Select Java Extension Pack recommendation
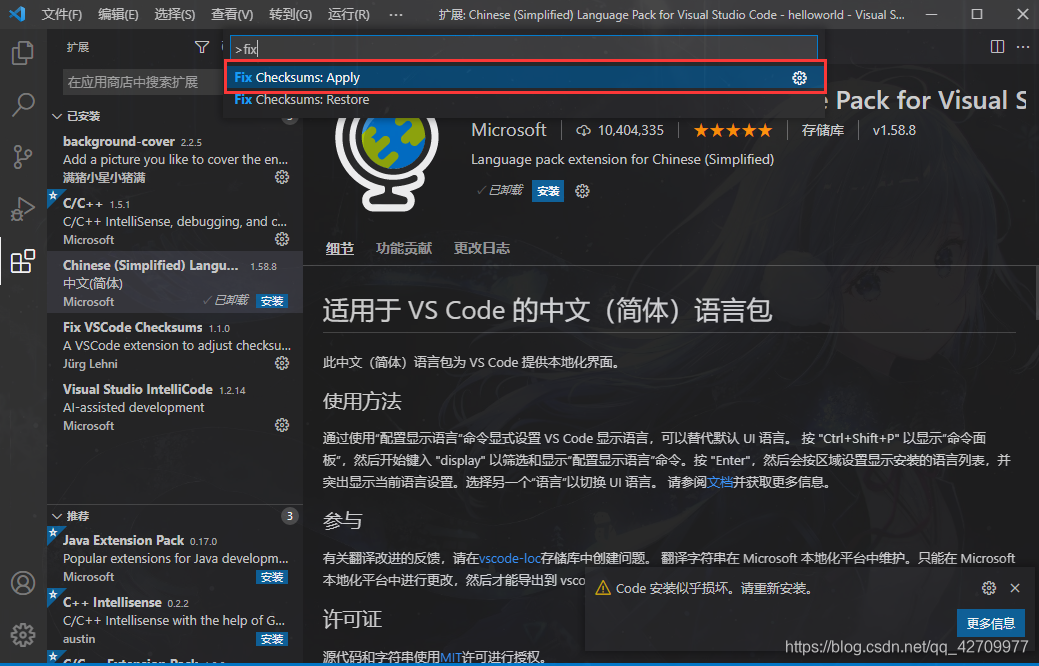 click(175, 558)
